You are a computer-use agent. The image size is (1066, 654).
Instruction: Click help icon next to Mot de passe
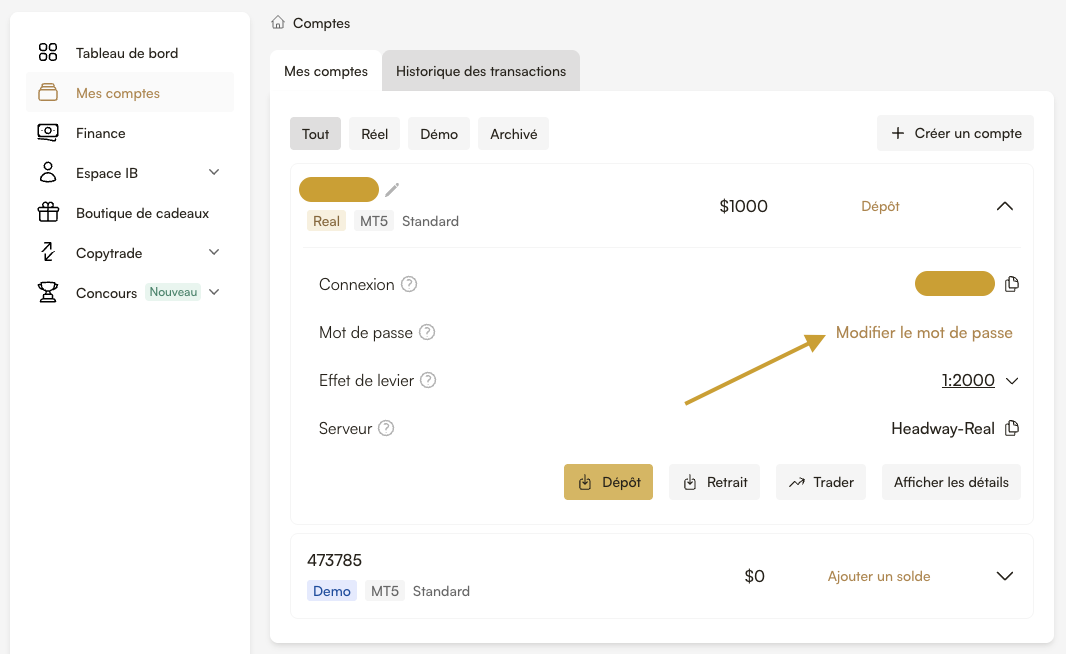(x=427, y=332)
